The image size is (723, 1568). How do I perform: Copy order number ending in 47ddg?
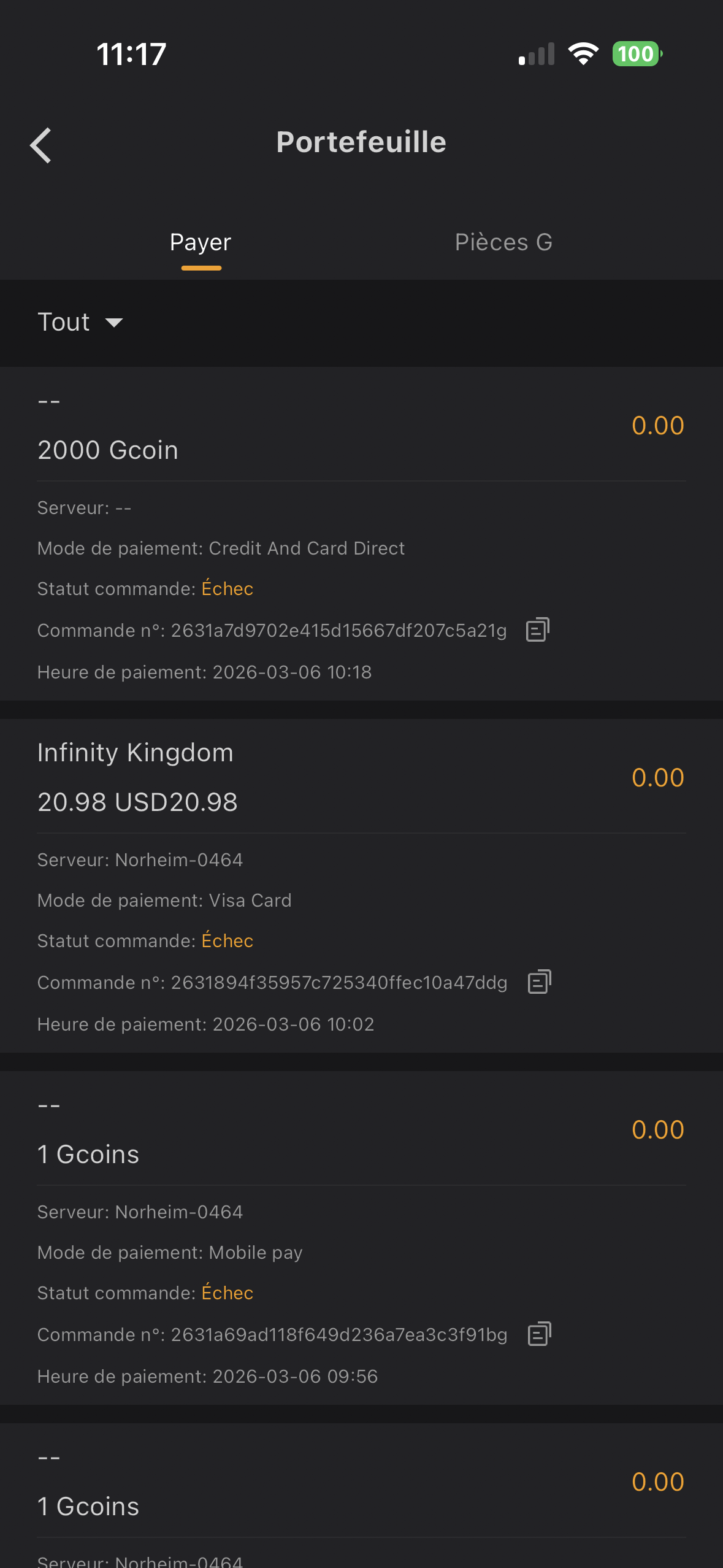[x=540, y=982]
